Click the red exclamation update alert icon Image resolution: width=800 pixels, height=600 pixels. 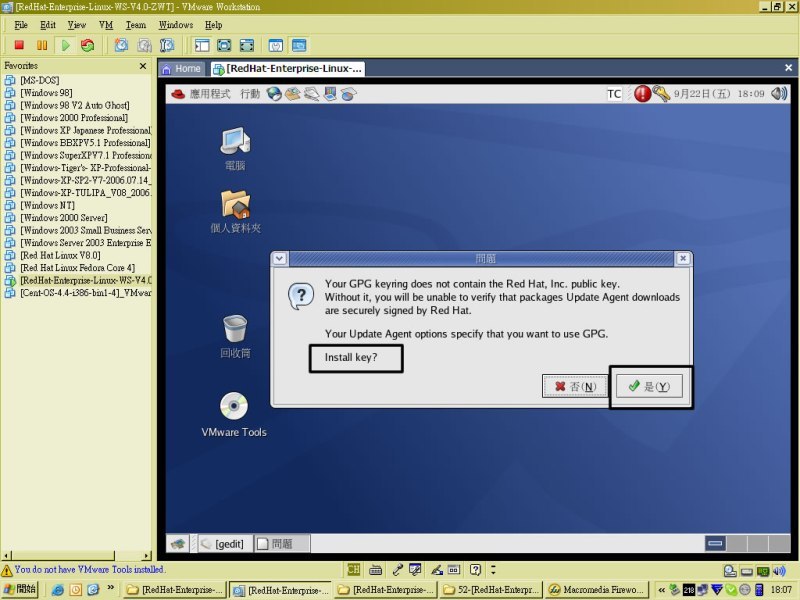[x=642, y=93]
